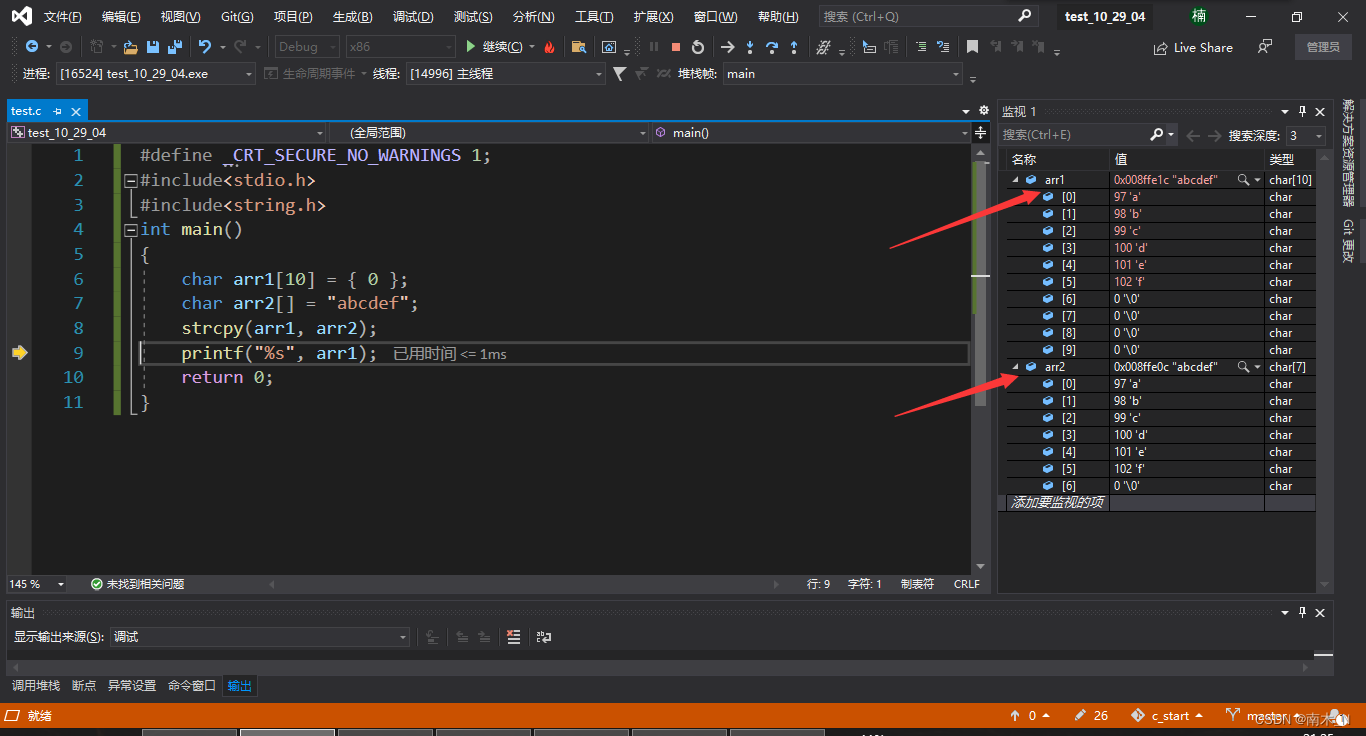The height and width of the screenshot is (736, 1366).
Task: Step Over using the curved-arrow icon
Action: click(772, 47)
